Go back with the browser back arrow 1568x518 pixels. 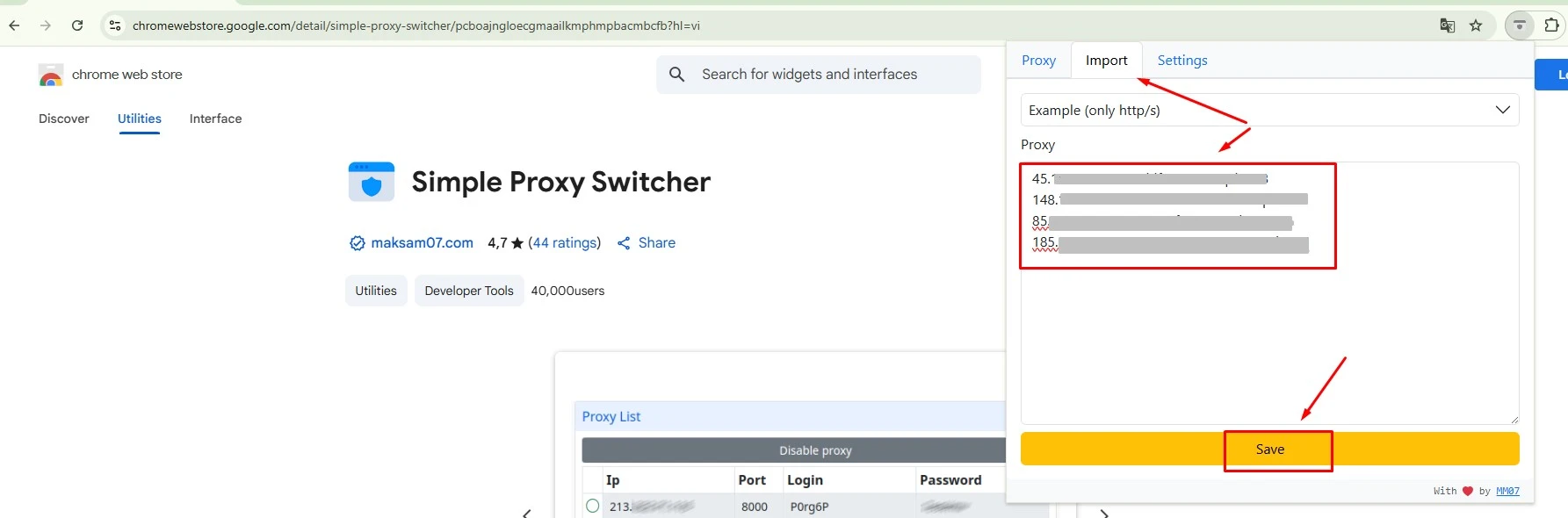tap(14, 25)
